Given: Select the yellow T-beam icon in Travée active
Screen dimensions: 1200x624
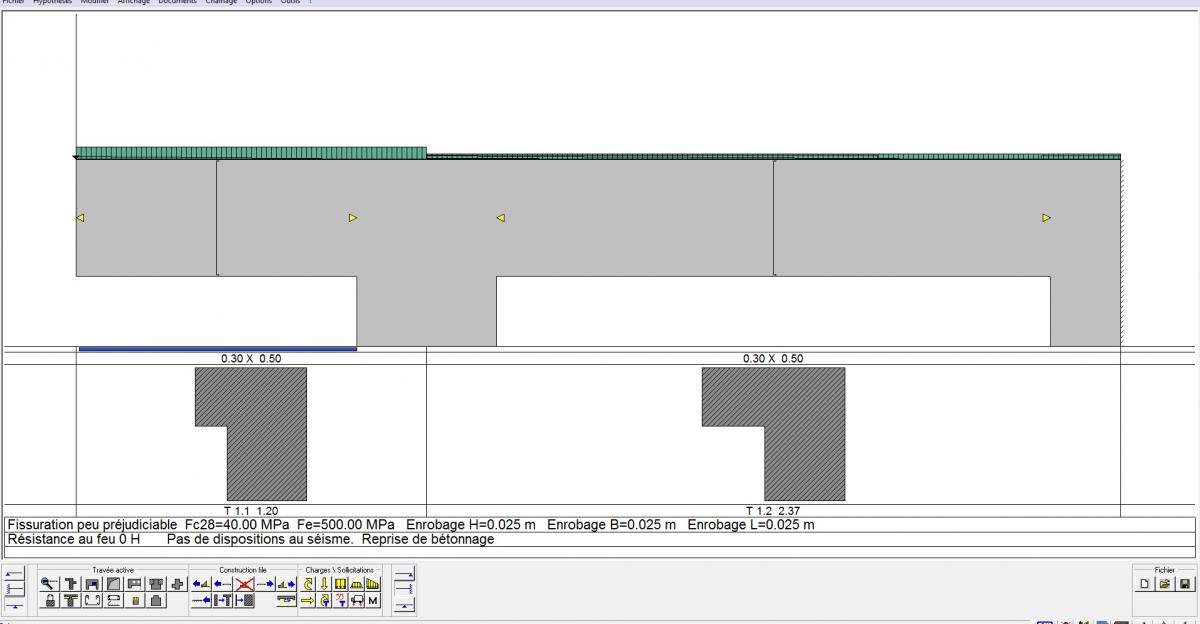Looking at the screenshot, I should click(x=70, y=601).
